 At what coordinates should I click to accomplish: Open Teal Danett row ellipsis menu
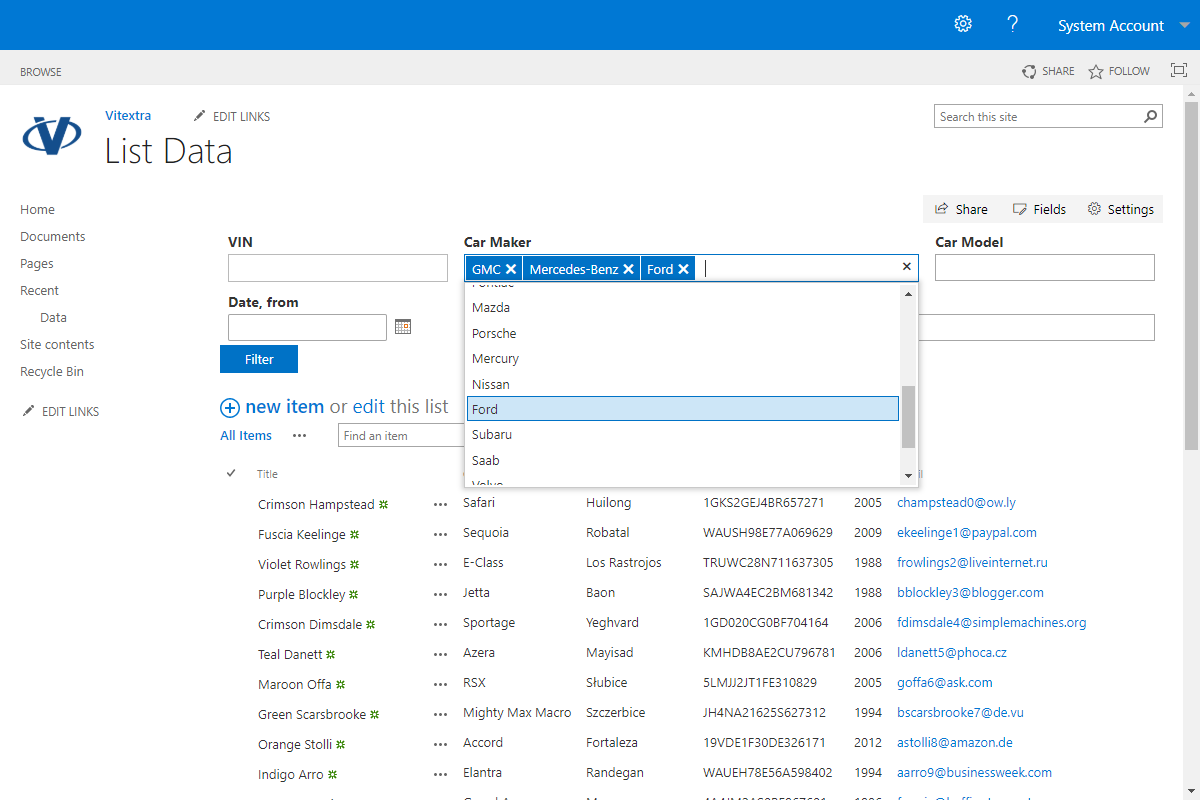coord(441,655)
